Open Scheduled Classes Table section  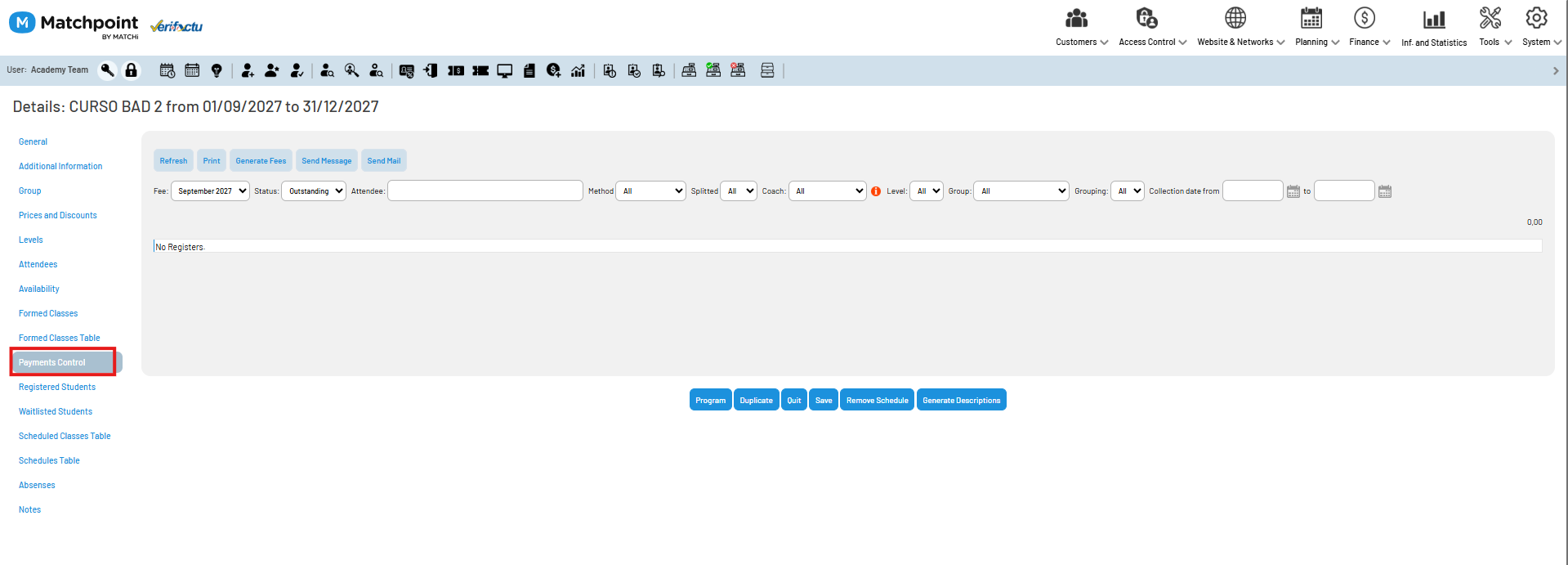click(x=65, y=436)
